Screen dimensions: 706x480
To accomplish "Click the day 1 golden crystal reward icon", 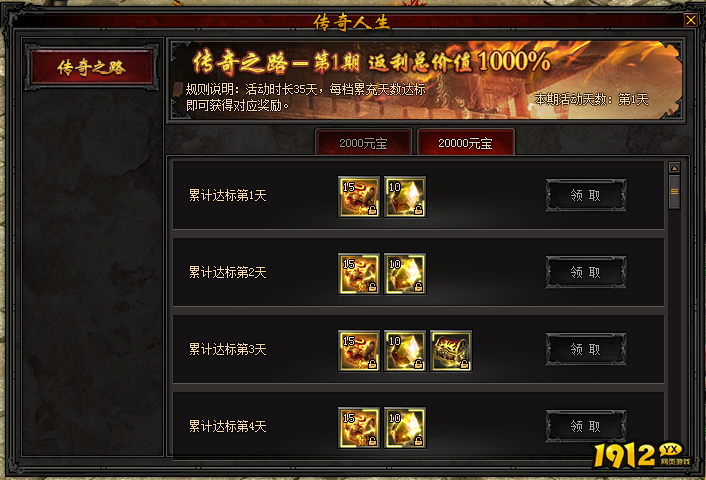I will point(405,197).
